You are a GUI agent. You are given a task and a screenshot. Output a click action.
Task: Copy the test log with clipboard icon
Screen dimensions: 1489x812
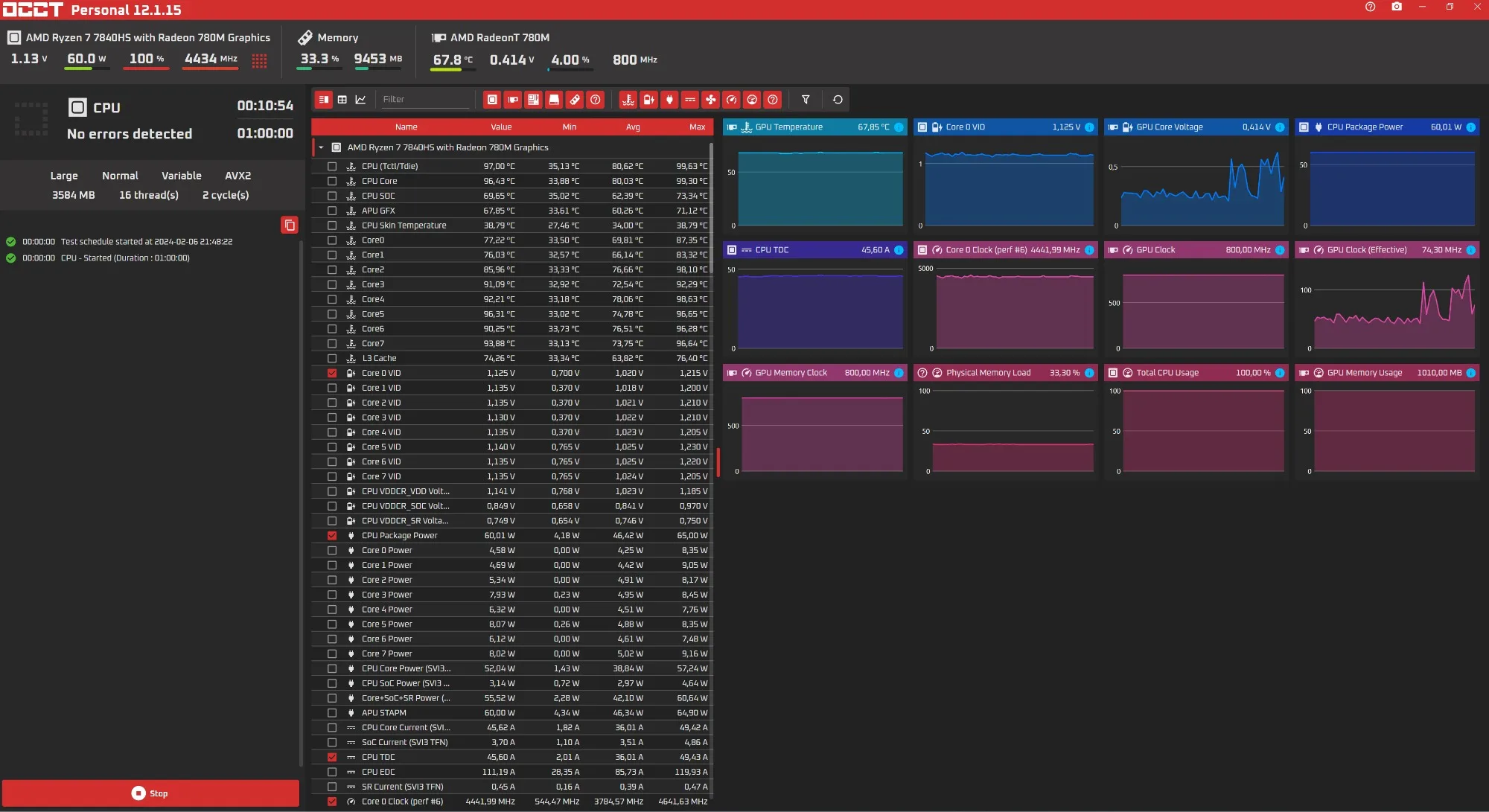click(x=290, y=225)
